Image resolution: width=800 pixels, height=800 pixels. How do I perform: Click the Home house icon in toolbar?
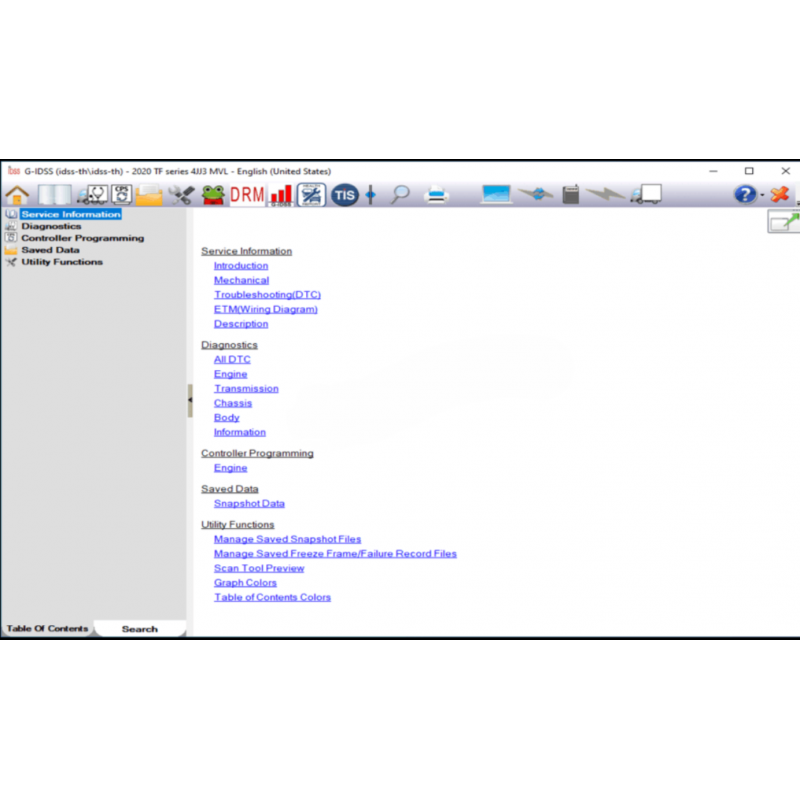point(17,195)
